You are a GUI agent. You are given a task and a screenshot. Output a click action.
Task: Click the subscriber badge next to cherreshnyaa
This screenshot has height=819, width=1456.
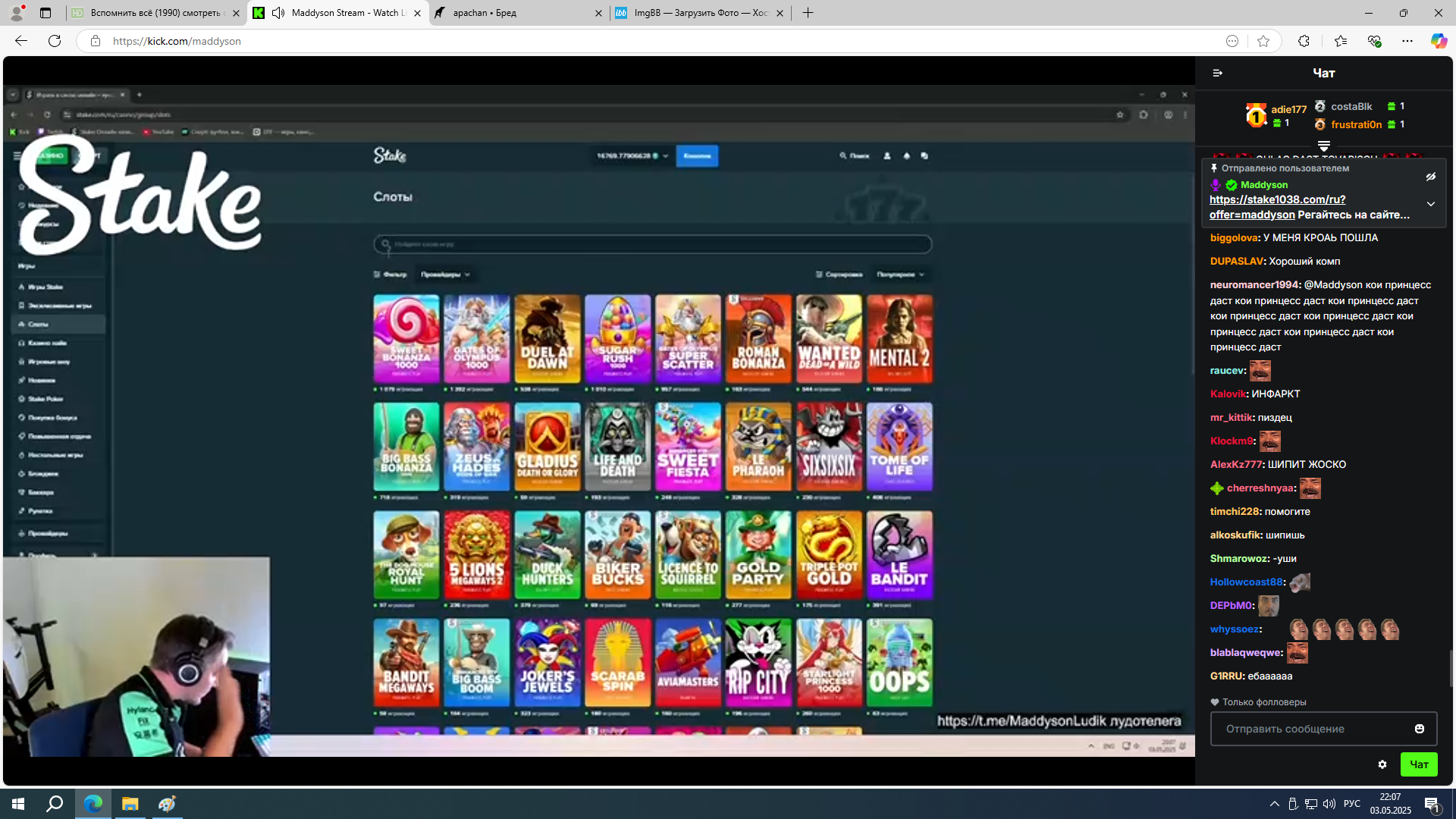click(x=1217, y=488)
